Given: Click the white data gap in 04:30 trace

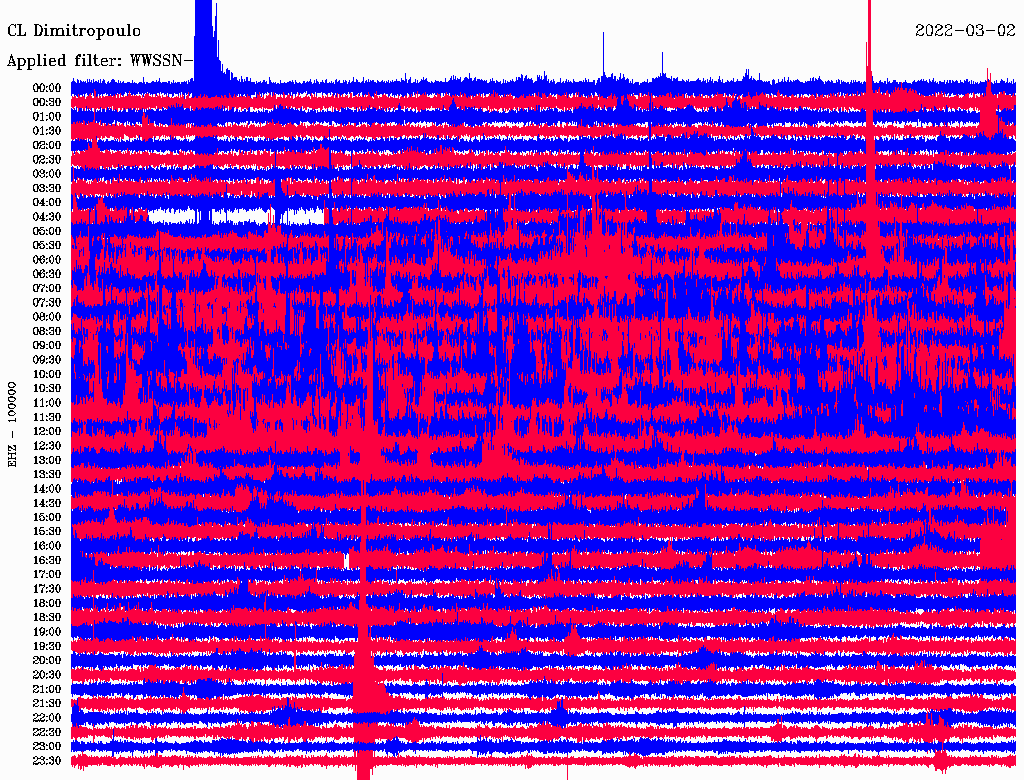Looking at the screenshot, I should pyautogui.click(x=240, y=215).
